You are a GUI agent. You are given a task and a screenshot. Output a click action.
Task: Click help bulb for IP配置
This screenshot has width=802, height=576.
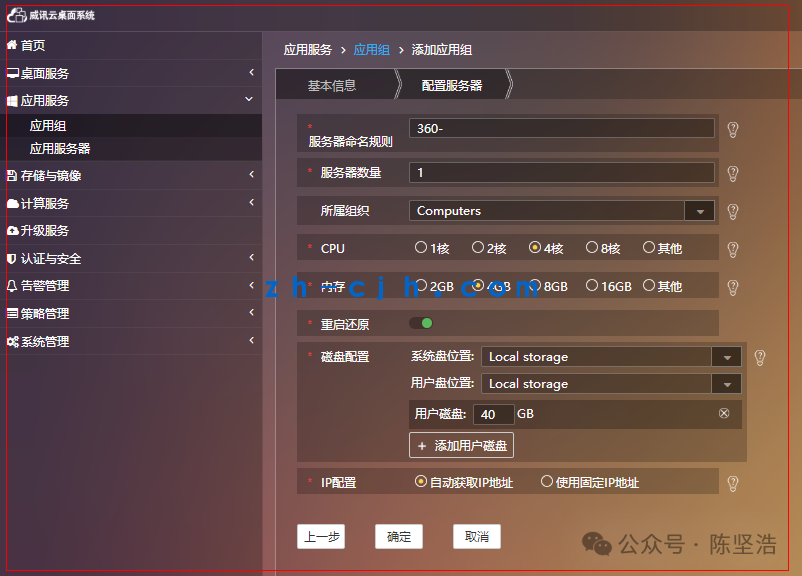pyautogui.click(x=733, y=483)
